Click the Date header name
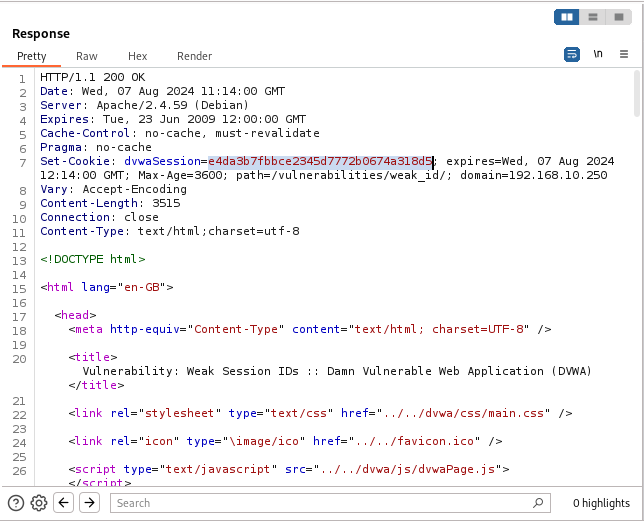Screen dimensions: 644x521 tap(54, 91)
